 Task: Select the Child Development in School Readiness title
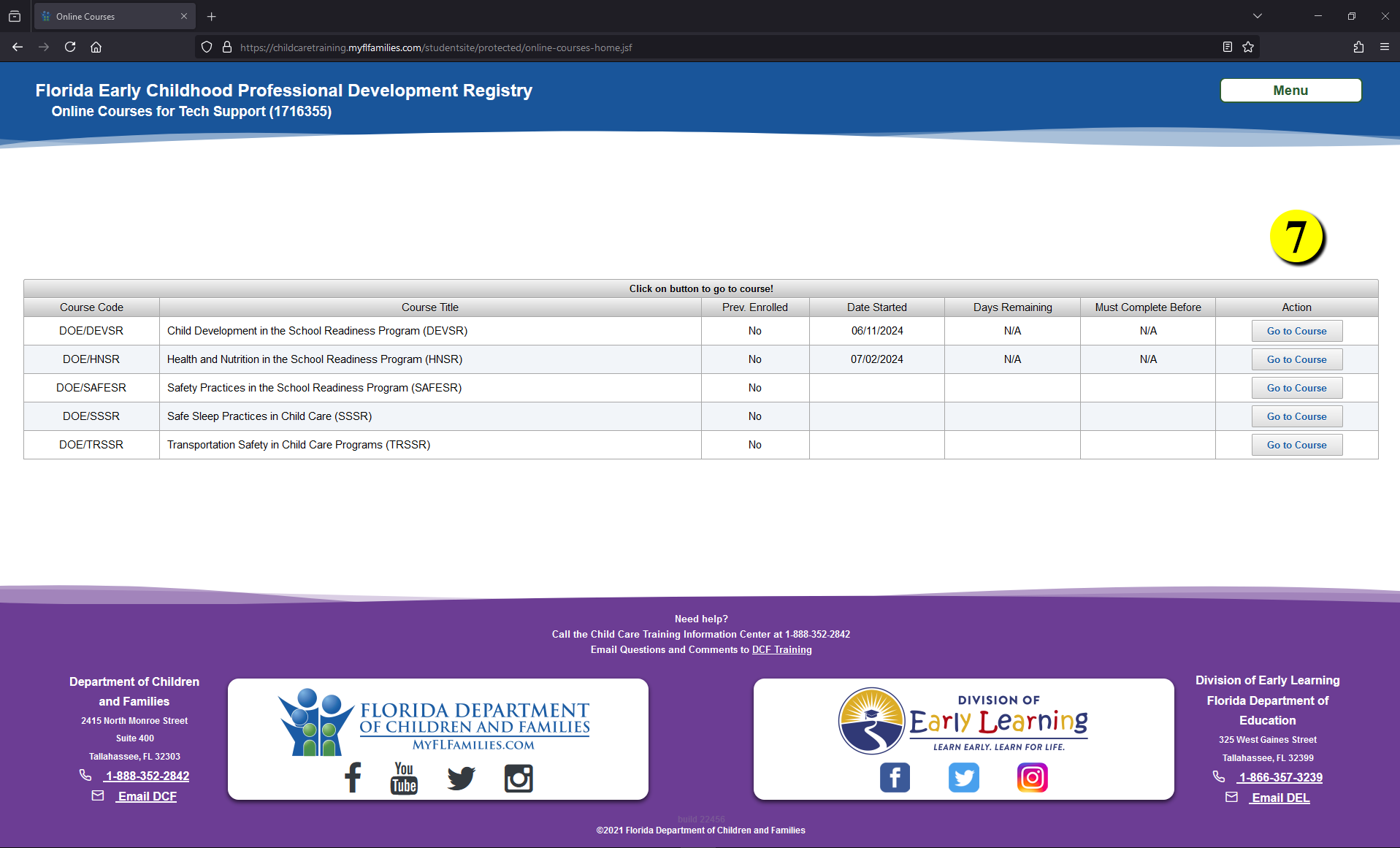pyautogui.click(x=317, y=331)
